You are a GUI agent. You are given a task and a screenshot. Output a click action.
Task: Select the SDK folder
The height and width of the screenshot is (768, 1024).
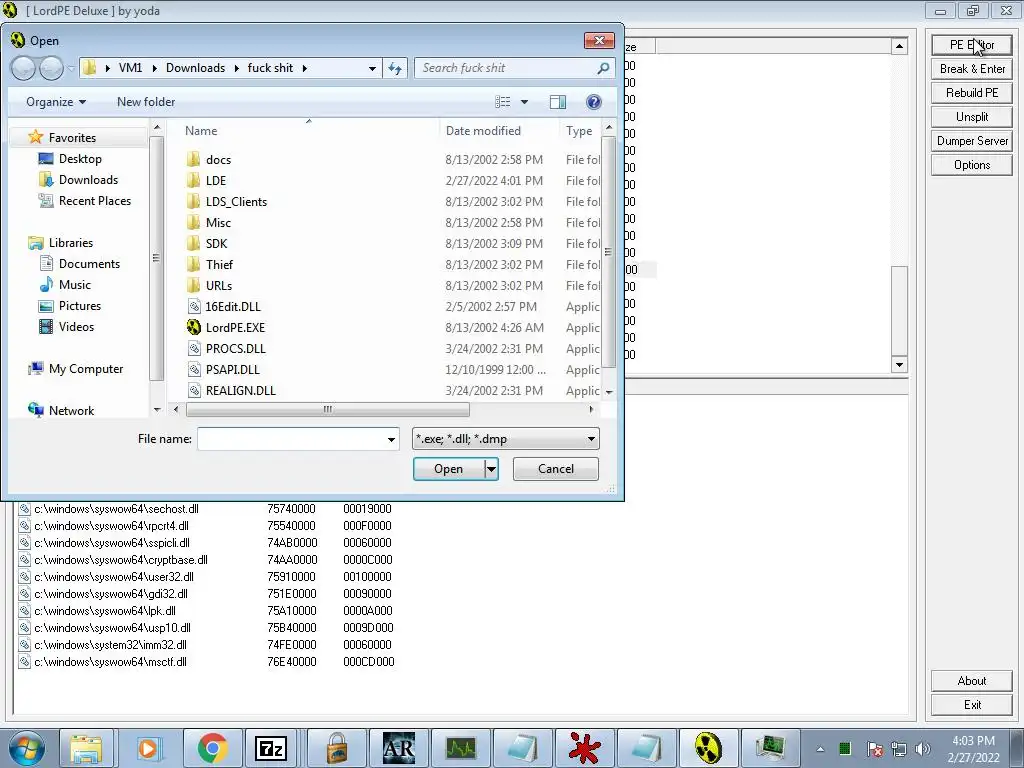tap(216, 244)
